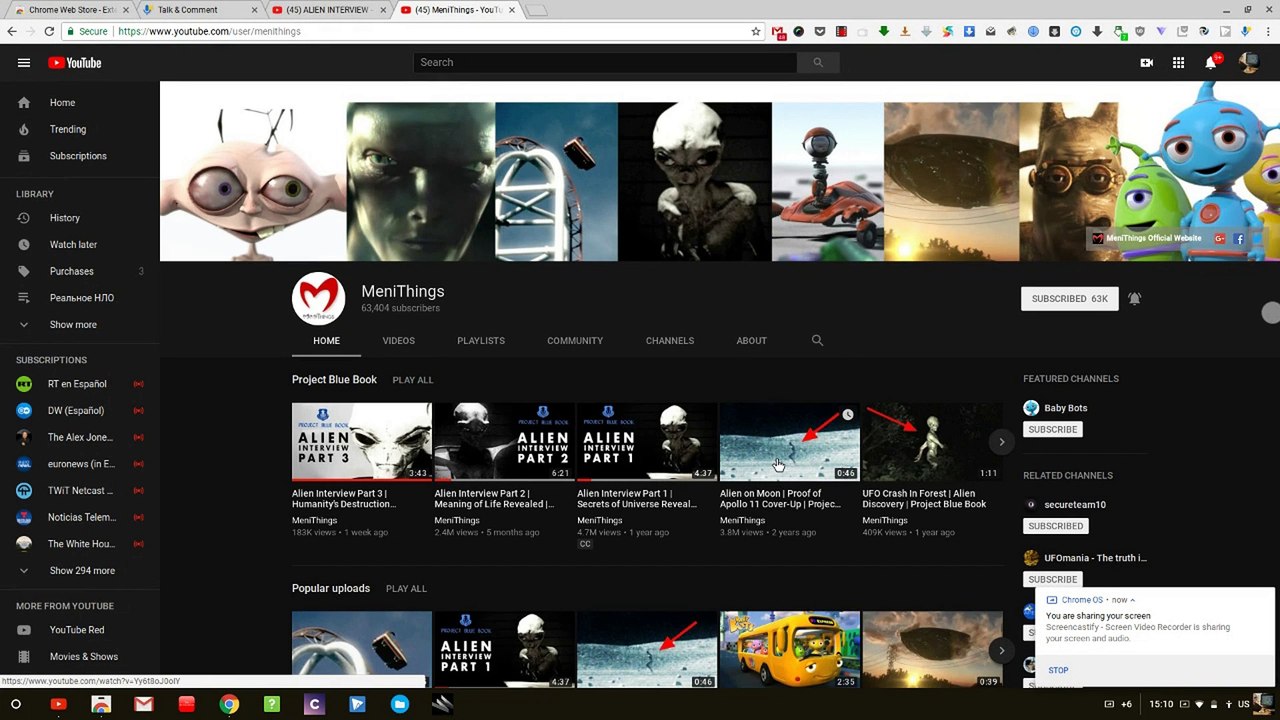
Task: Open History in the library
Action: pyautogui.click(x=65, y=218)
